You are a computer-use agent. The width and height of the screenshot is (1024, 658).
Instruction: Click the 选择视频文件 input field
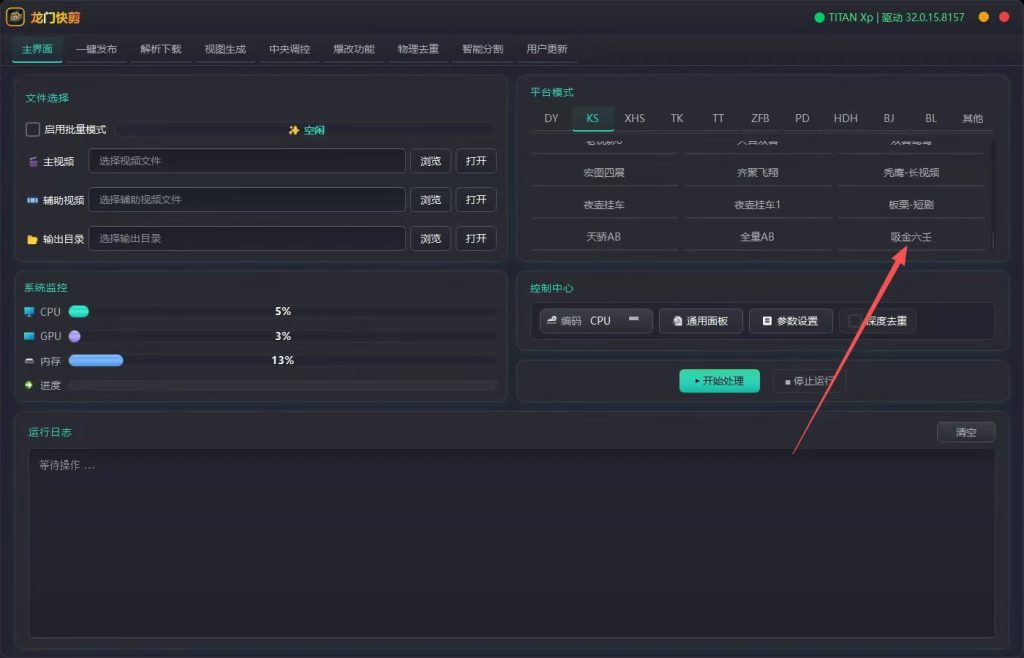click(x=247, y=161)
